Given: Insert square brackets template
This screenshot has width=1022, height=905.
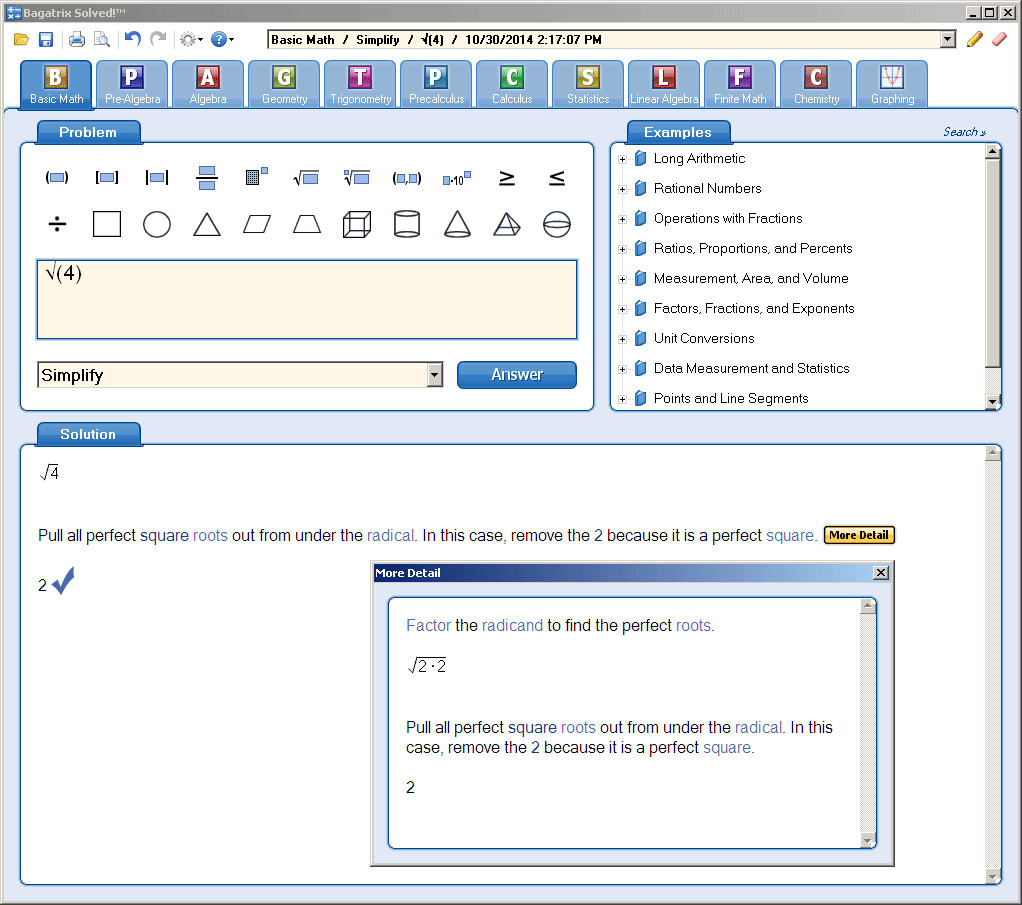Looking at the screenshot, I should [x=107, y=177].
